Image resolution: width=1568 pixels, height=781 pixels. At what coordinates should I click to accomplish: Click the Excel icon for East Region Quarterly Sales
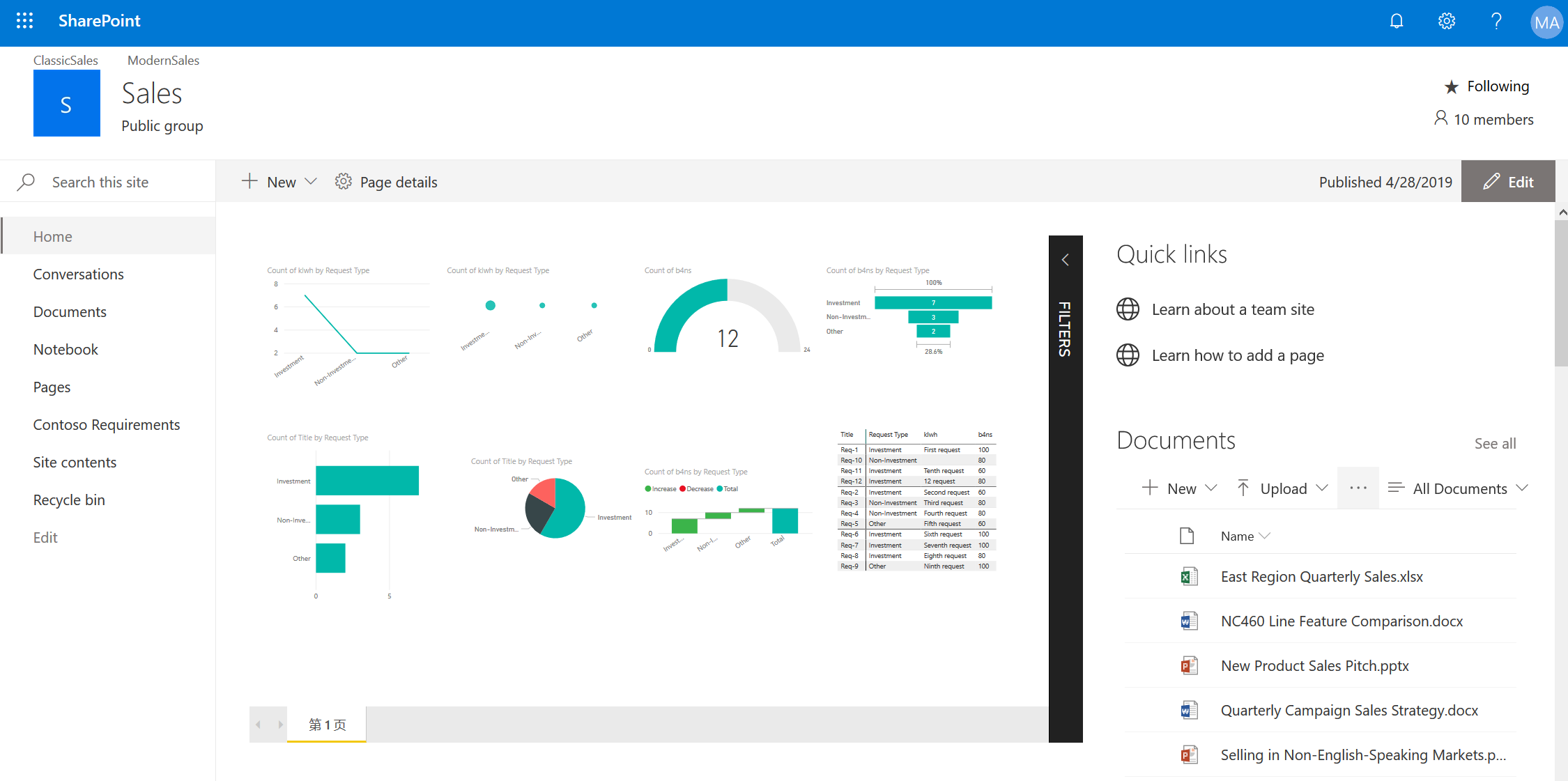(x=1189, y=576)
